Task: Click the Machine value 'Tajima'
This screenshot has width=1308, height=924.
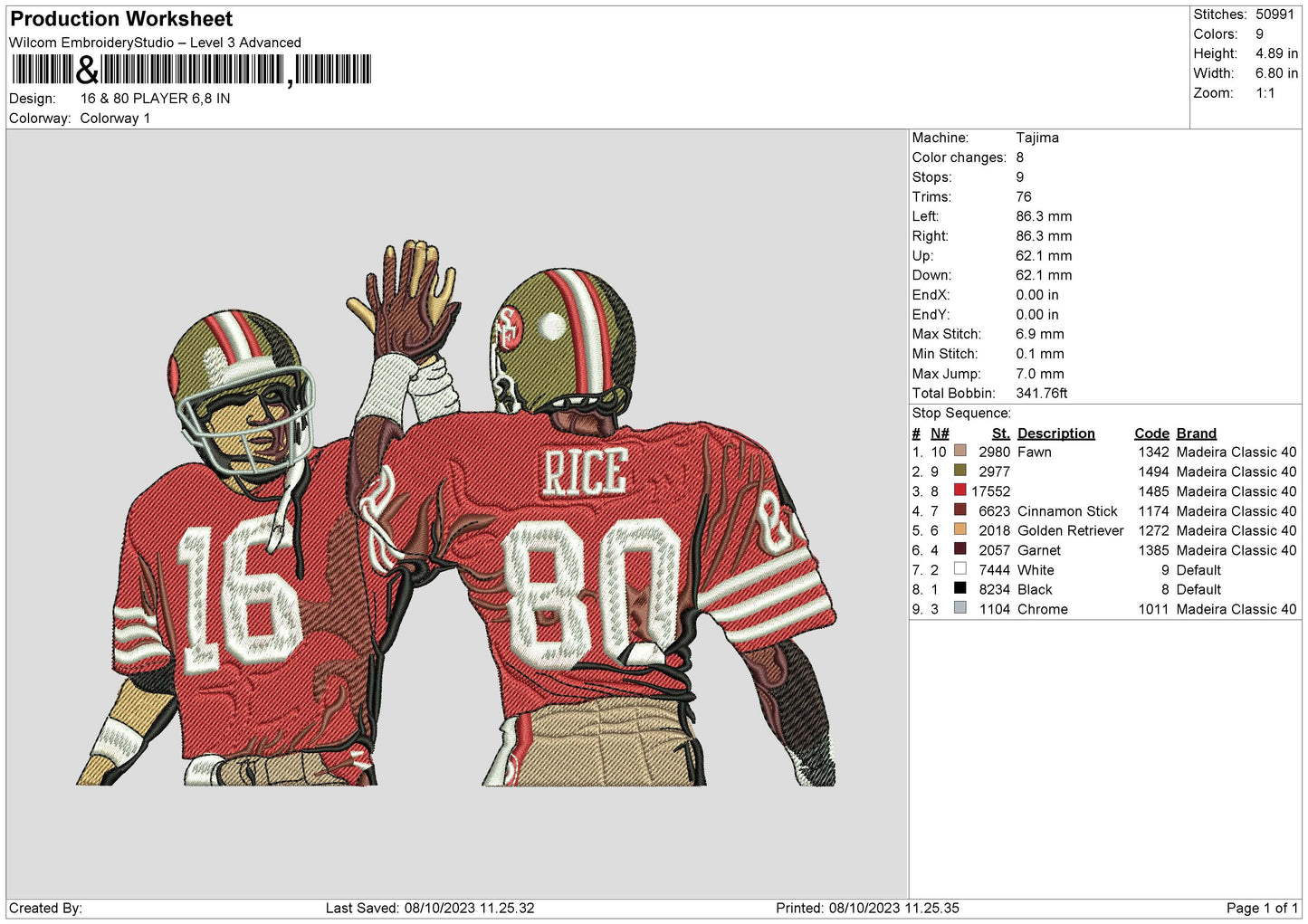Action: pyautogui.click(x=1037, y=138)
